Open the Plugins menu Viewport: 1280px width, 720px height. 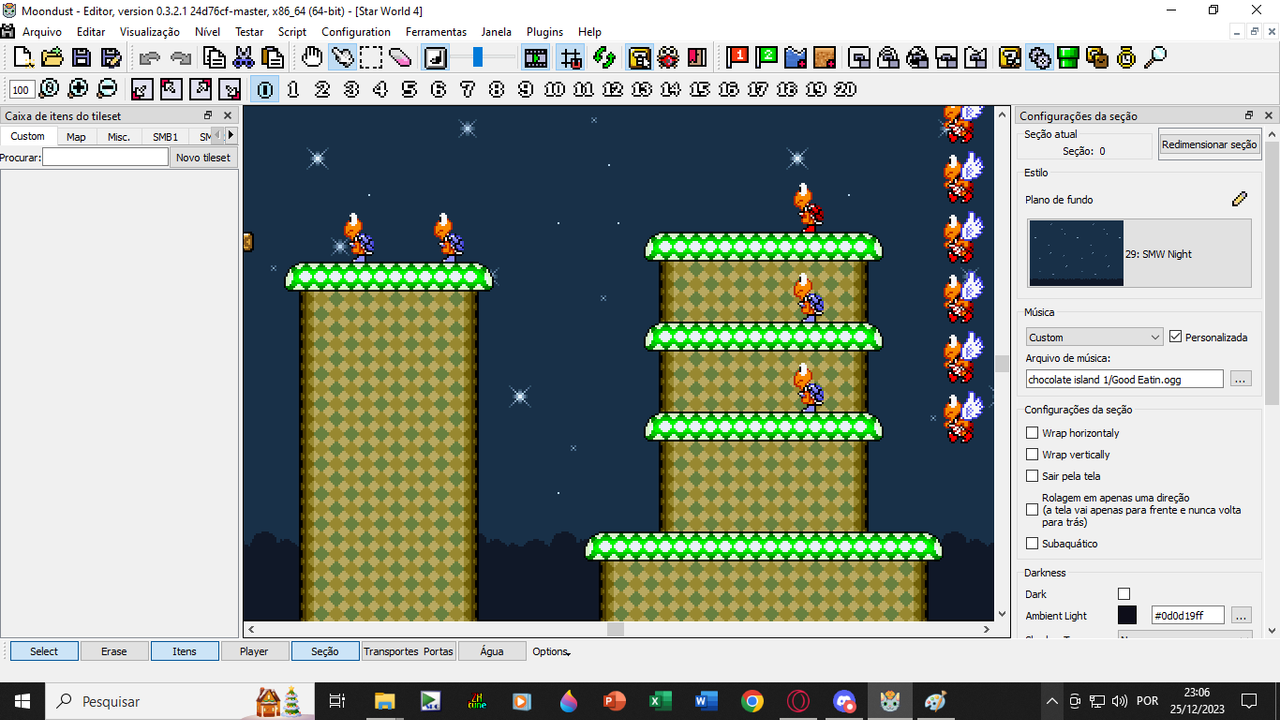pyautogui.click(x=545, y=32)
